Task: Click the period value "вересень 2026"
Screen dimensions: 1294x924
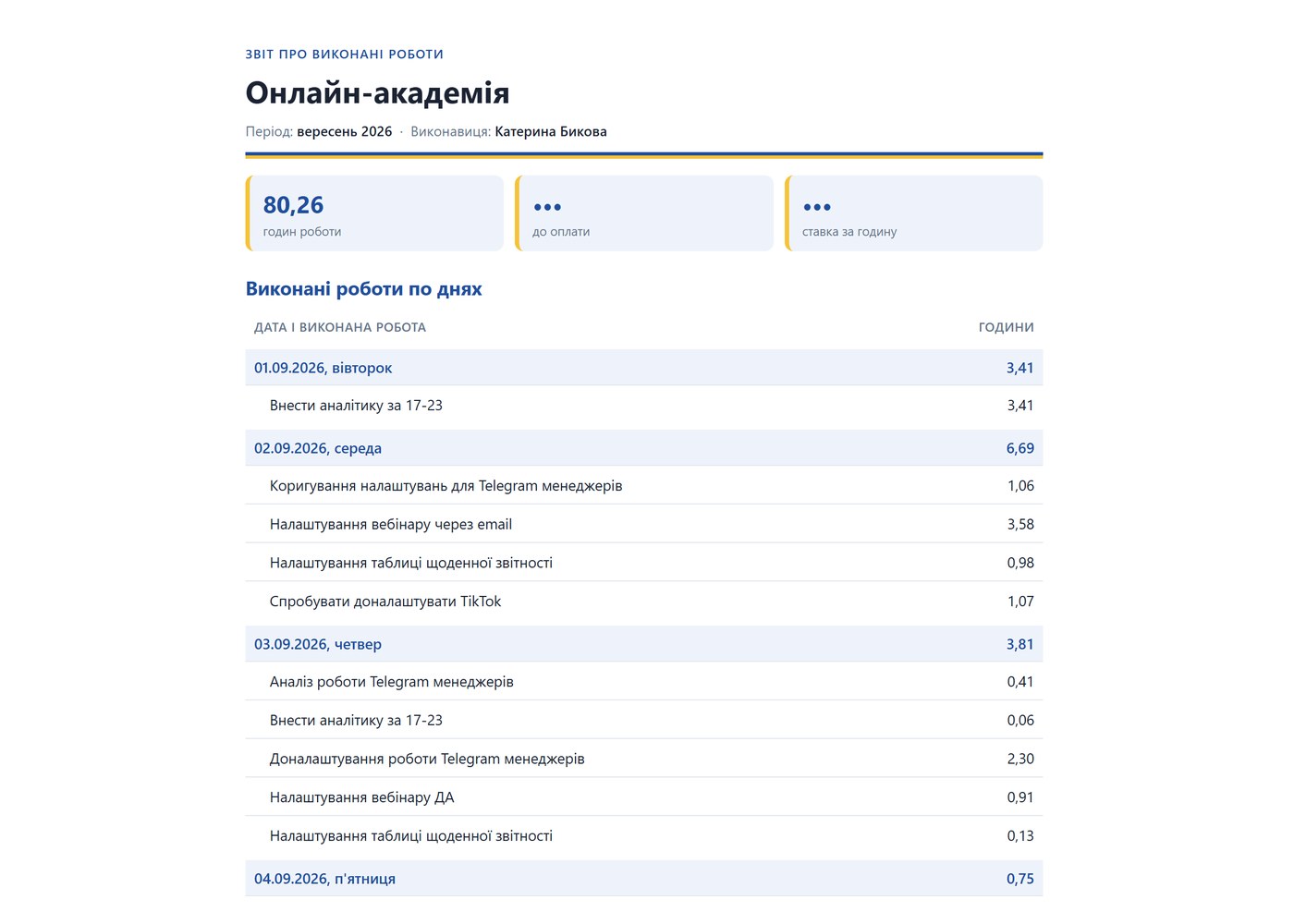Action: point(345,131)
